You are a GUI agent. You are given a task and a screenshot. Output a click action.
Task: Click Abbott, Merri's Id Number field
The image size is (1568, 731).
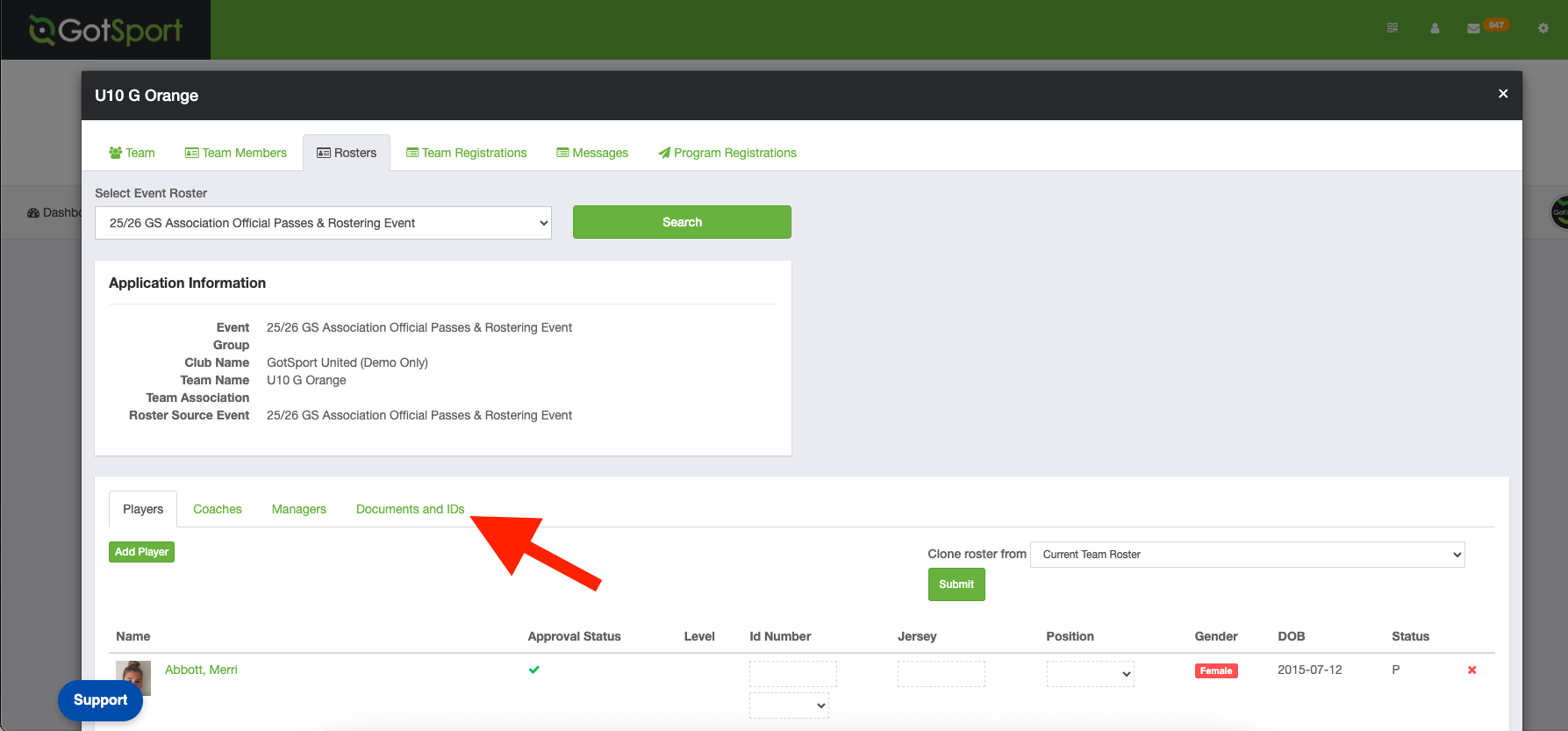pyautogui.click(x=793, y=674)
